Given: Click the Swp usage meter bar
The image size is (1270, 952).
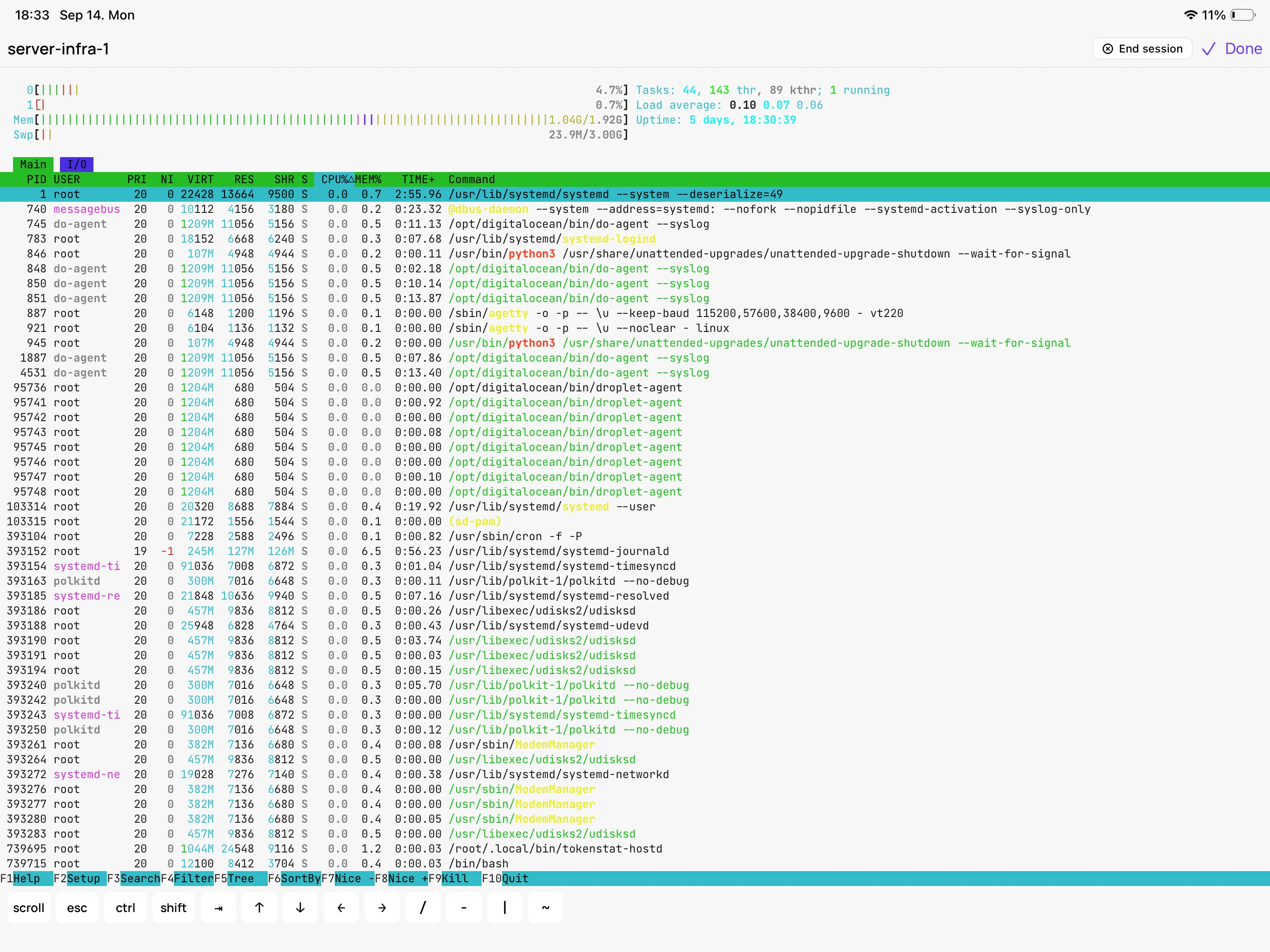Looking at the screenshot, I should (321, 135).
